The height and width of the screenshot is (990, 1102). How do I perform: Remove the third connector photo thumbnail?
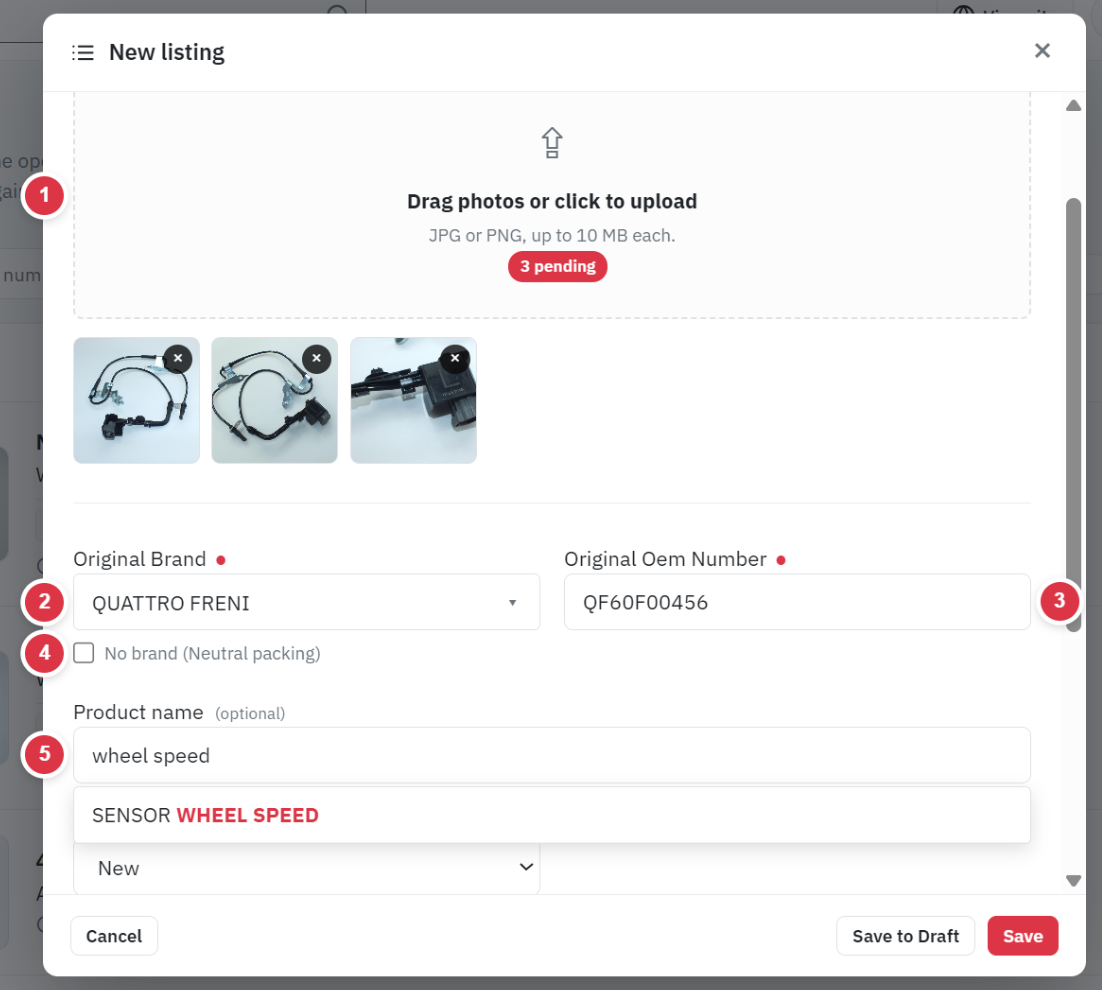tap(455, 358)
